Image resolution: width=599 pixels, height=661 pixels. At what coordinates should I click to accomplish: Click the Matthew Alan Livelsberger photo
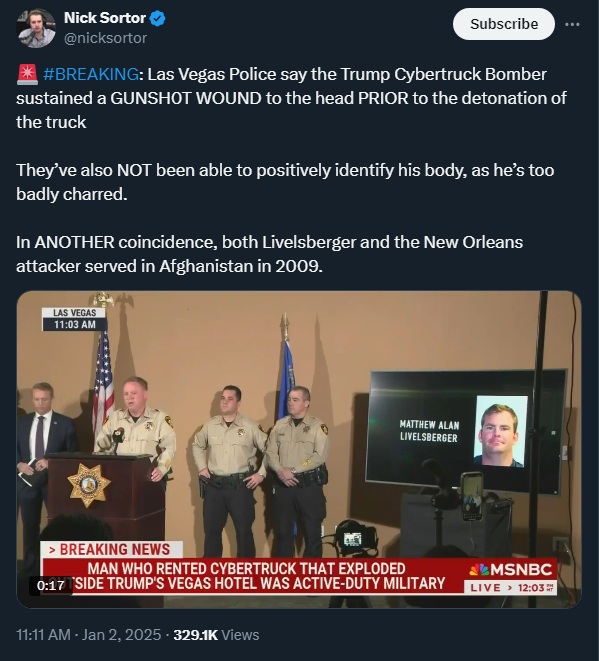[500, 431]
